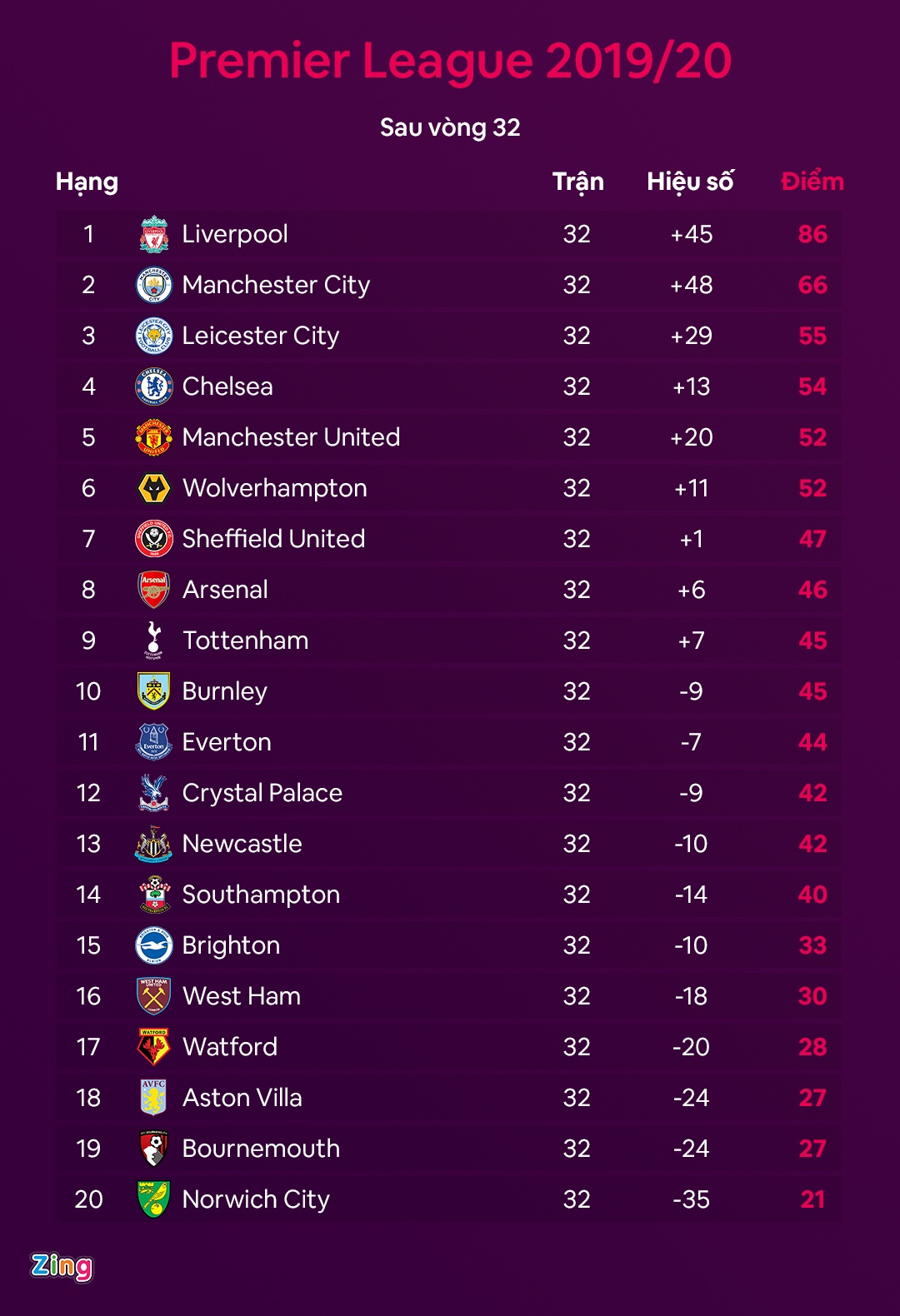Viewport: 900px width, 1316px height.
Task: Click the Hạng column header
Action: point(87,182)
